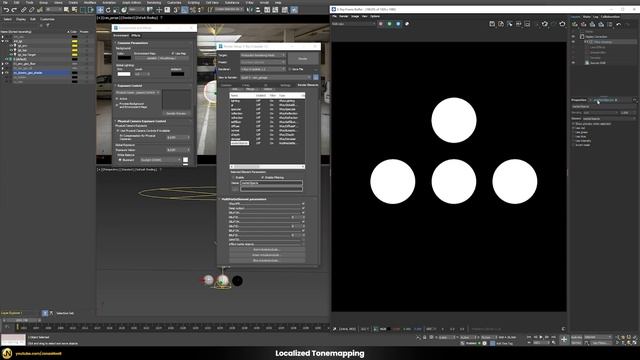Viewport: 640px width, 360px height.
Task: Click the Undo arrow in main toolbar
Action: [x=6, y=10]
